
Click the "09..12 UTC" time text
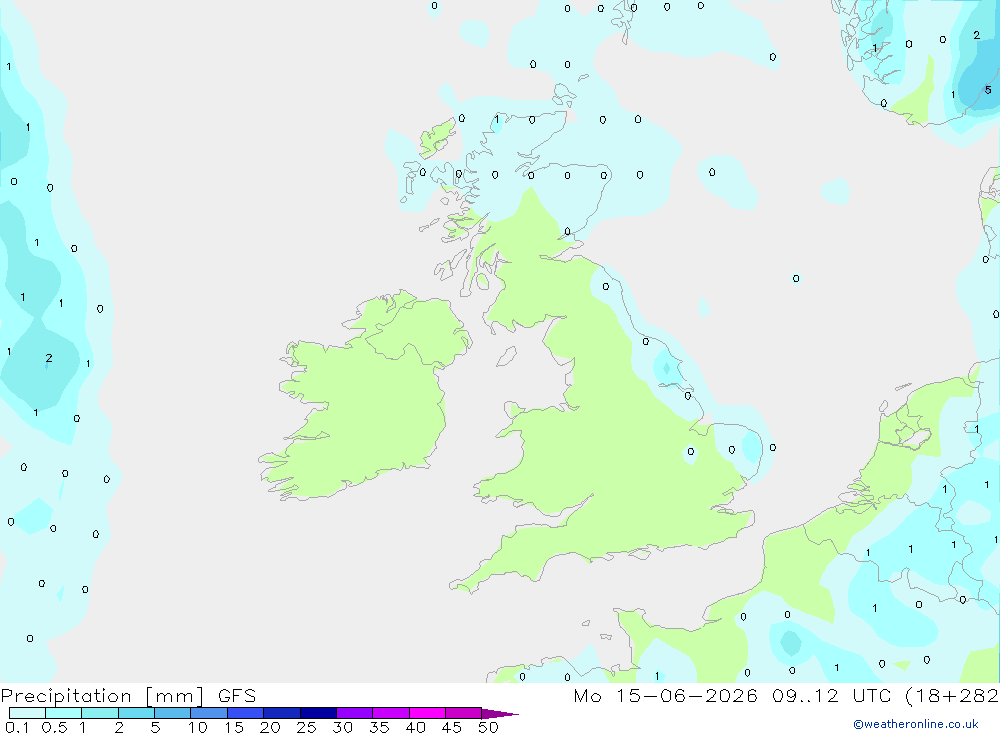pos(834,696)
